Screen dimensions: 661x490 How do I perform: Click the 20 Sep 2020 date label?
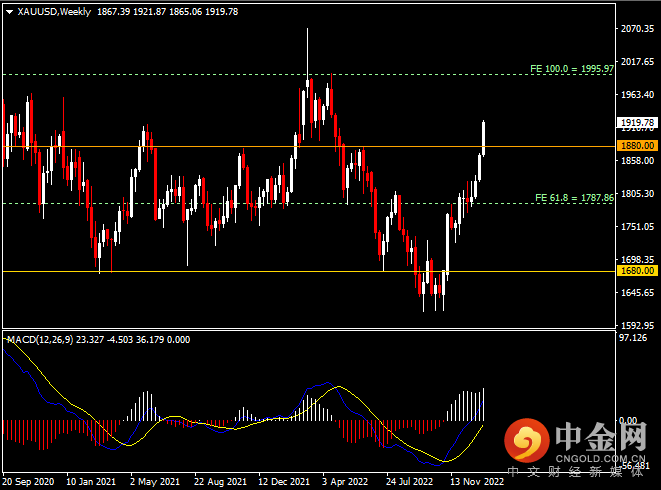(28, 482)
